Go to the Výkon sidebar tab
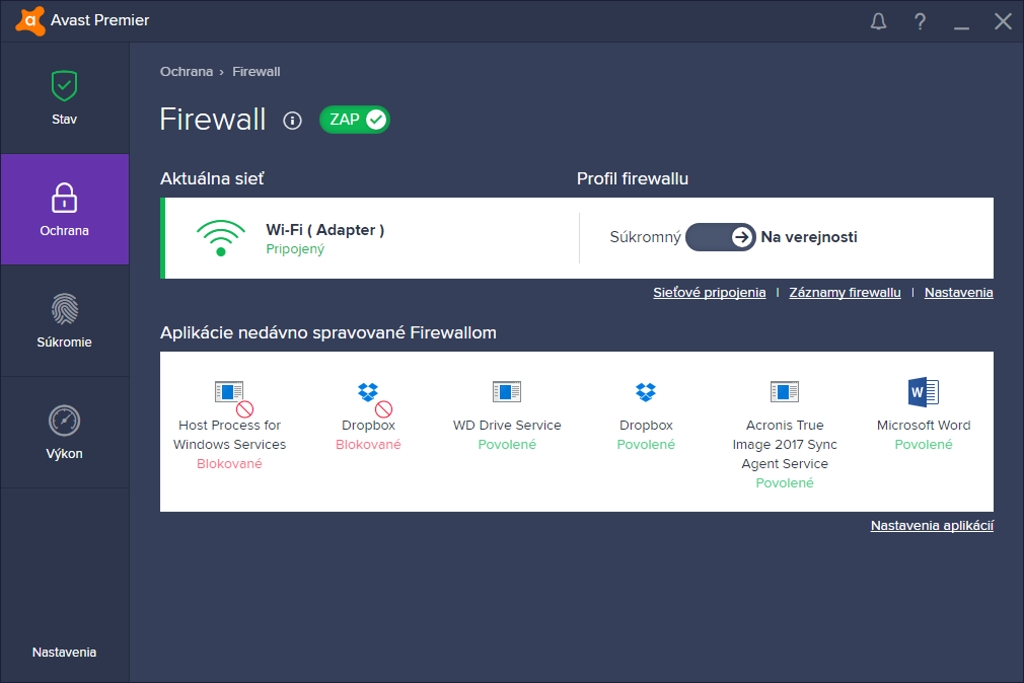 (x=65, y=432)
